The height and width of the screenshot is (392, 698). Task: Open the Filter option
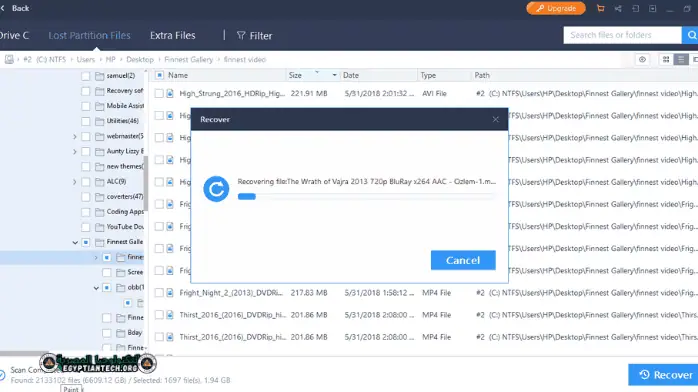pyautogui.click(x=255, y=36)
